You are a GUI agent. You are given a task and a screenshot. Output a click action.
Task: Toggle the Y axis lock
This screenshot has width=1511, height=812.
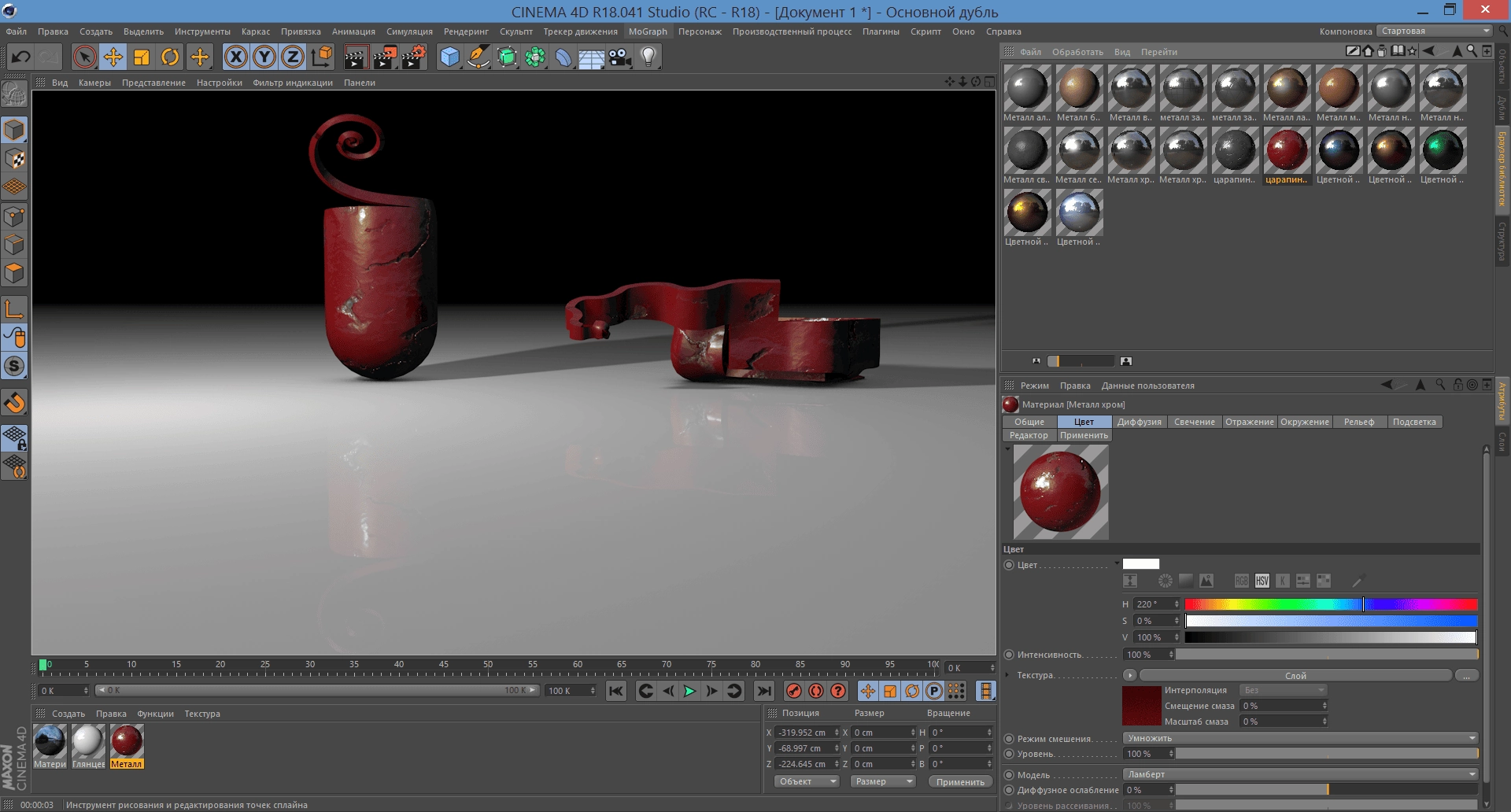point(264,57)
